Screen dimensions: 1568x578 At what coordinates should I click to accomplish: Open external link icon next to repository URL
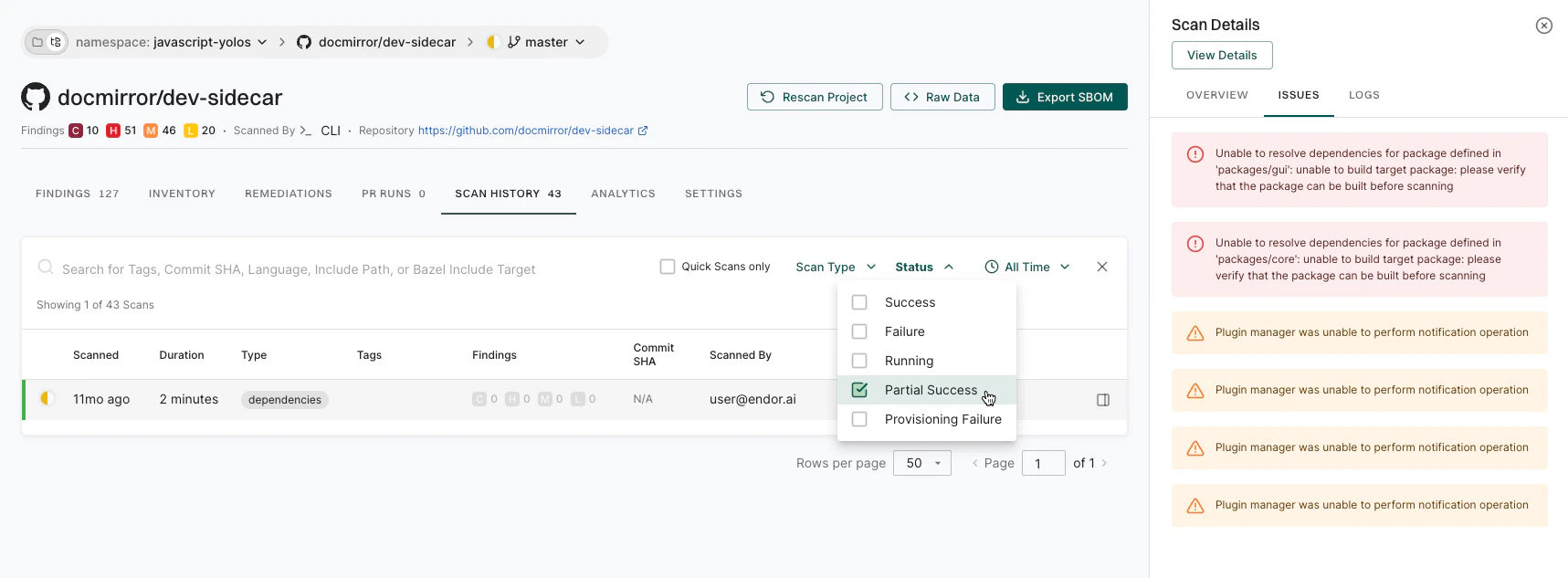tap(643, 131)
